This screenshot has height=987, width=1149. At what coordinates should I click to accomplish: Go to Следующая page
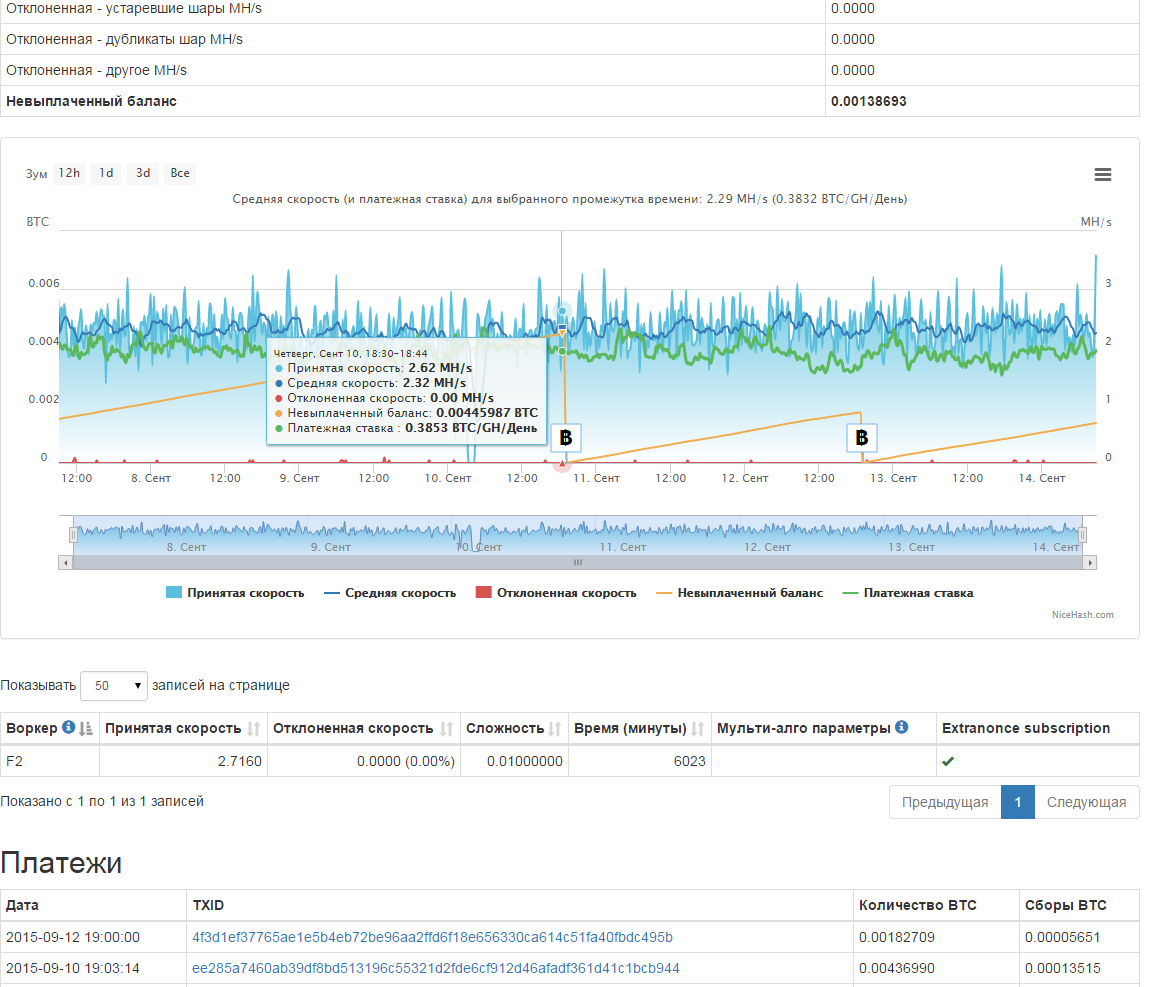click(x=1086, y=802)
